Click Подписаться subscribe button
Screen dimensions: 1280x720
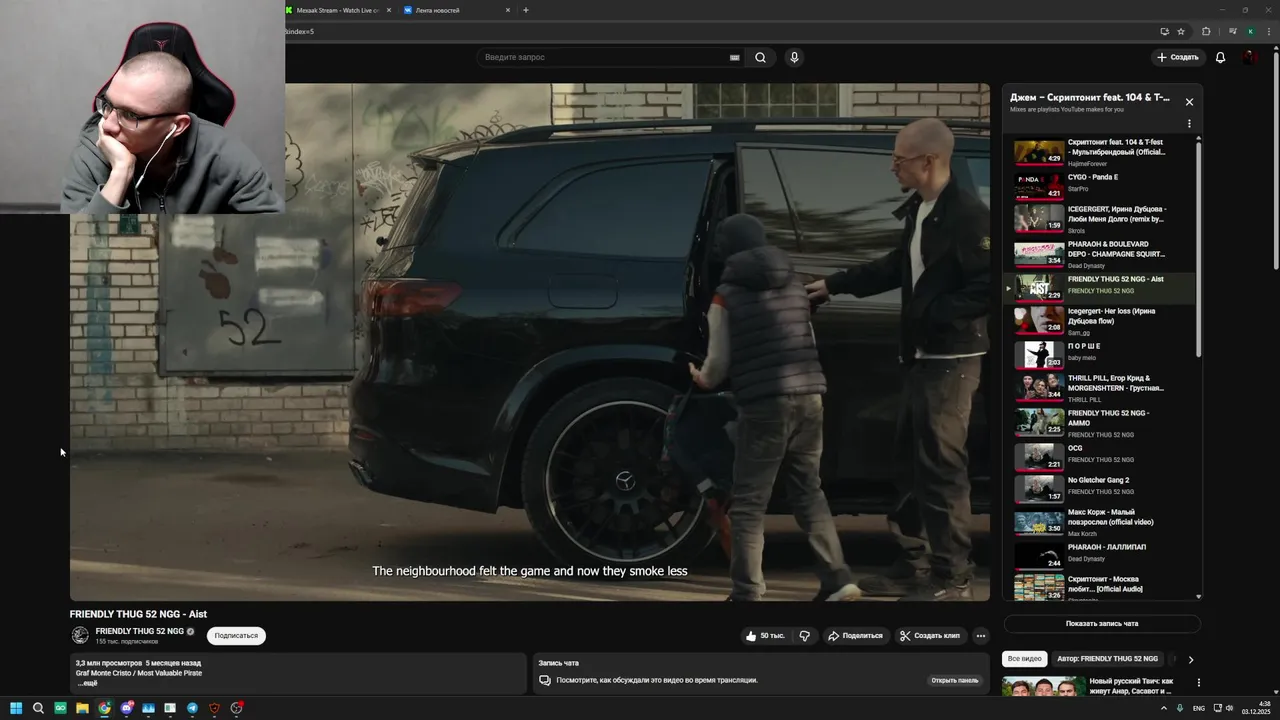tap(236, 636)
